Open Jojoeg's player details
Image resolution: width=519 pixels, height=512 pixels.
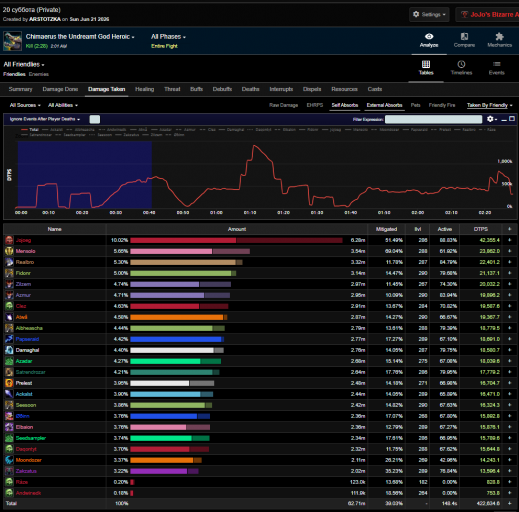[x=23, y=240]
